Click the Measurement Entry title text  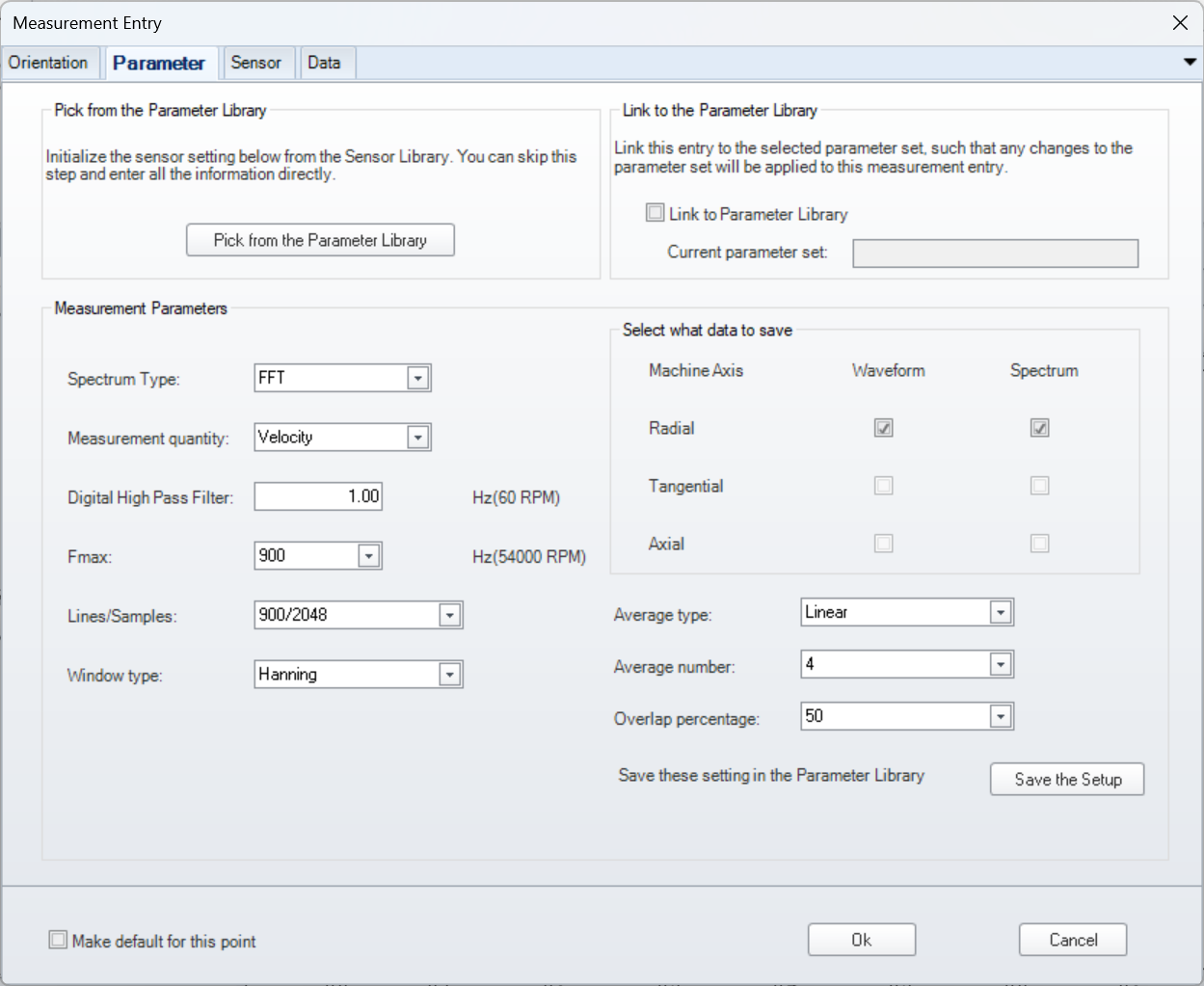click(x=88, y=23)
